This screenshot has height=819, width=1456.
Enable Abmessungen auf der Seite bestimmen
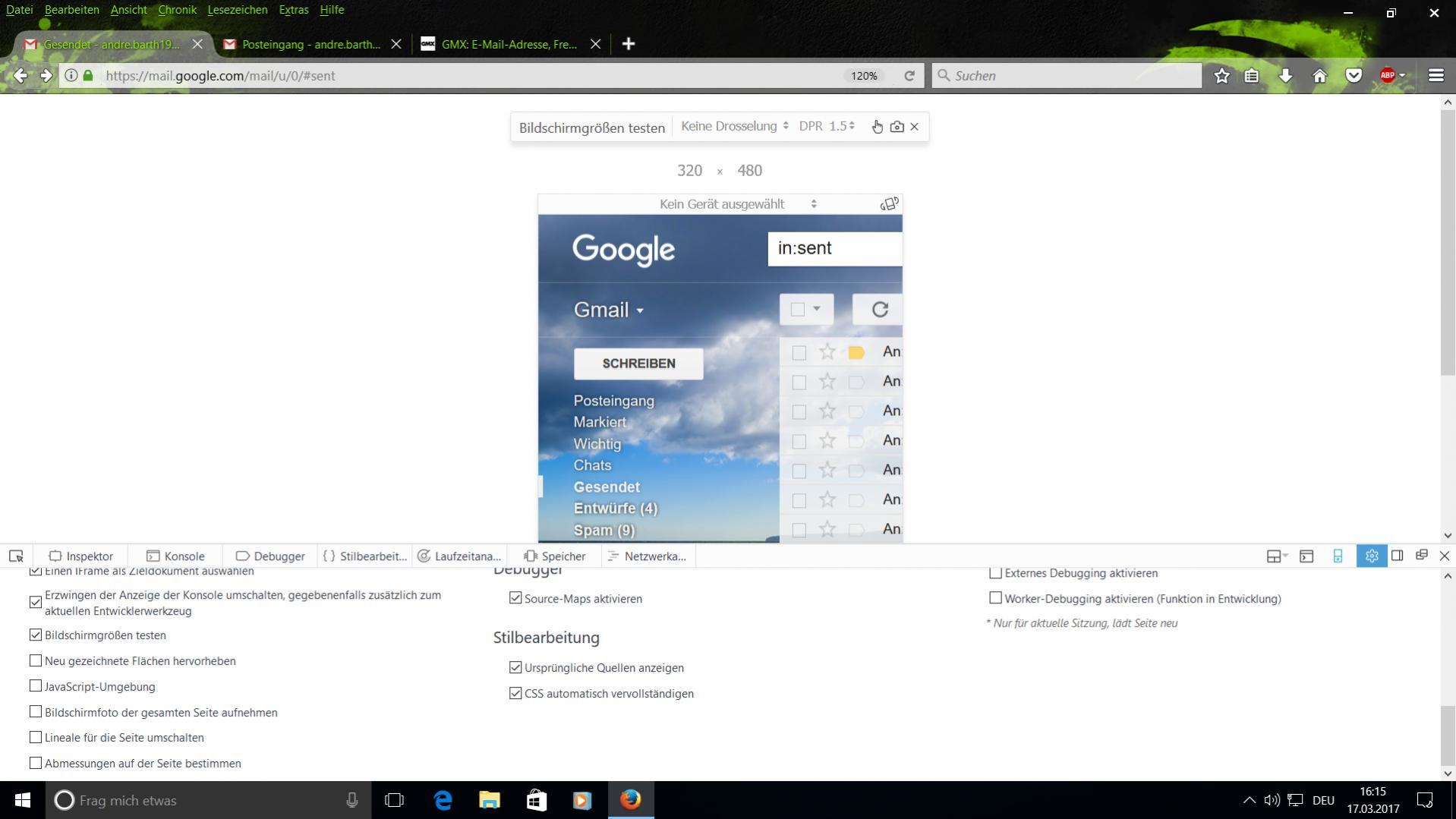tap(36, 763)
